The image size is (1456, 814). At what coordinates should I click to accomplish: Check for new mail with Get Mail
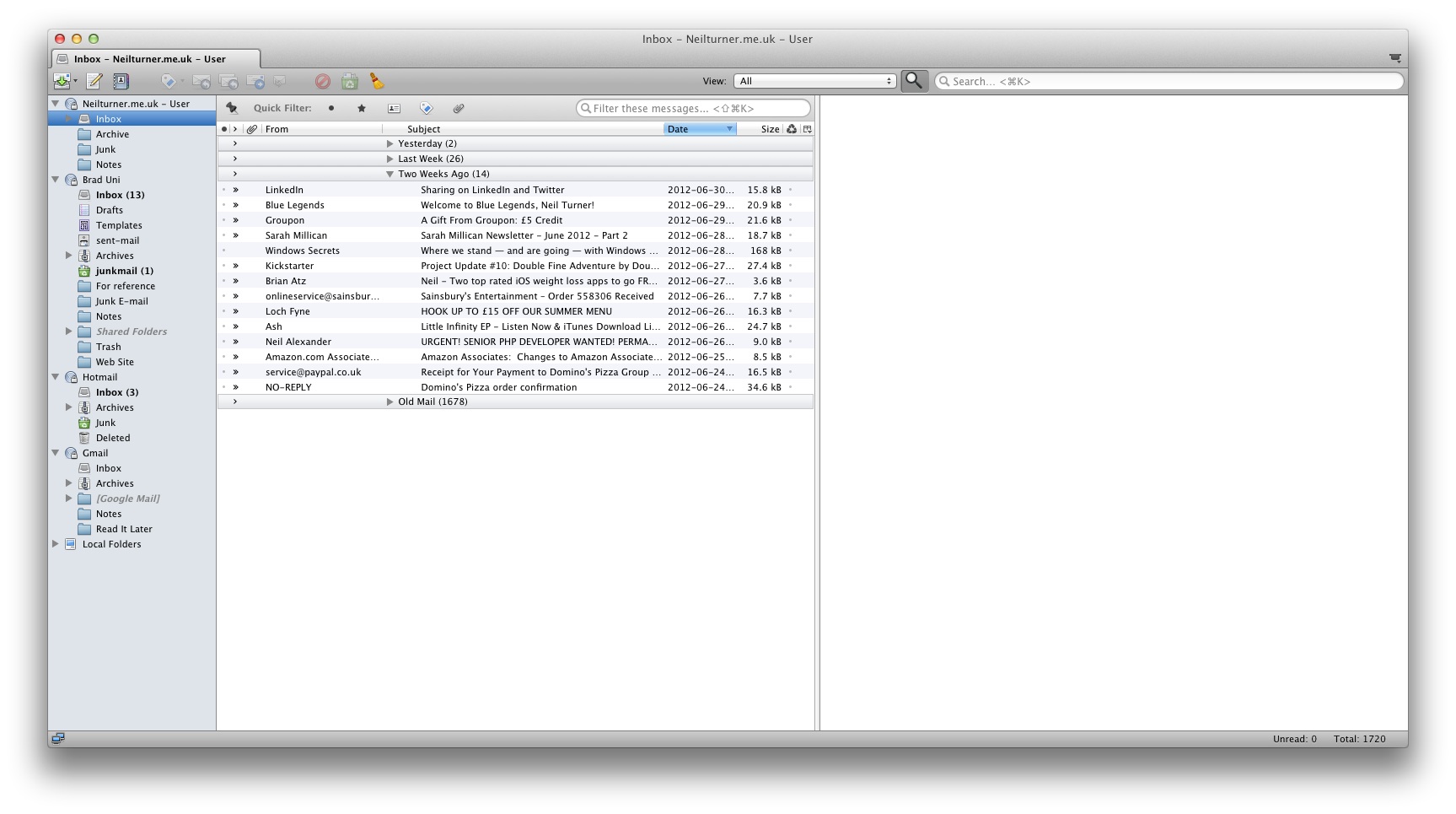coord(62,80)
